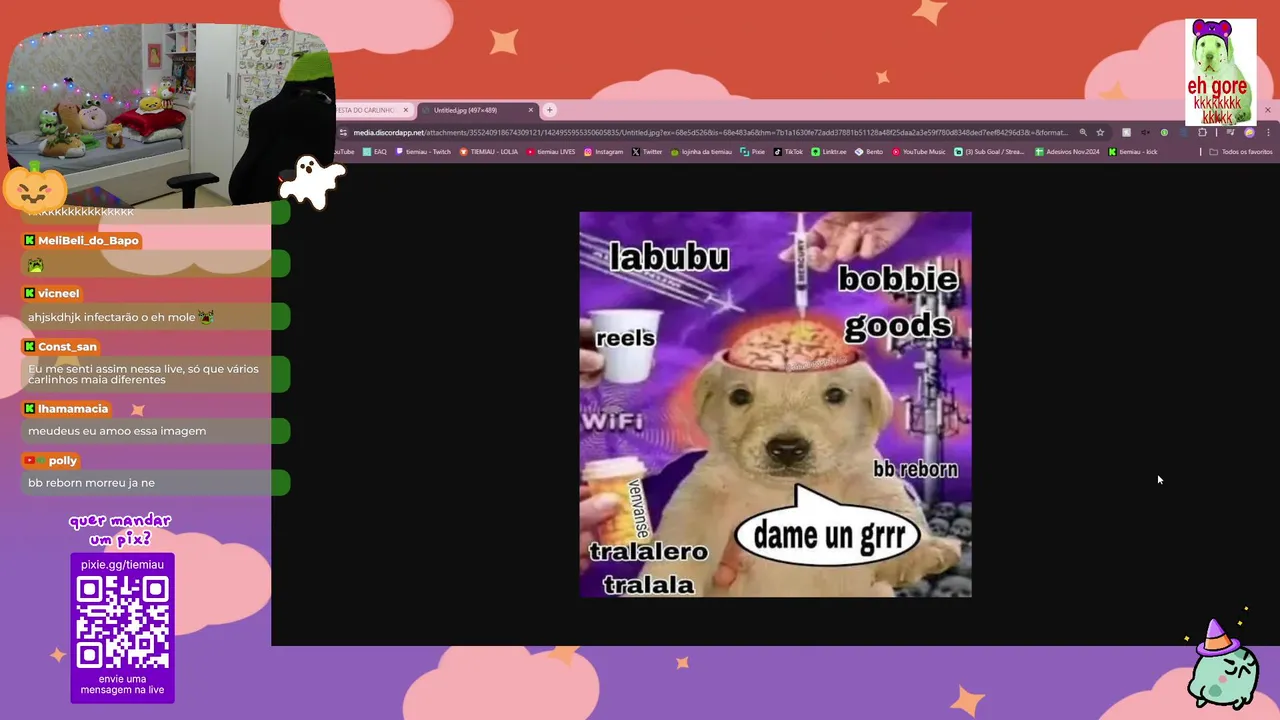Screen dimensions: 1280x720
Task: Open the Adesivos Nov.2024 bookmark
Action: pyautogui.click(x=1067, y=152)
